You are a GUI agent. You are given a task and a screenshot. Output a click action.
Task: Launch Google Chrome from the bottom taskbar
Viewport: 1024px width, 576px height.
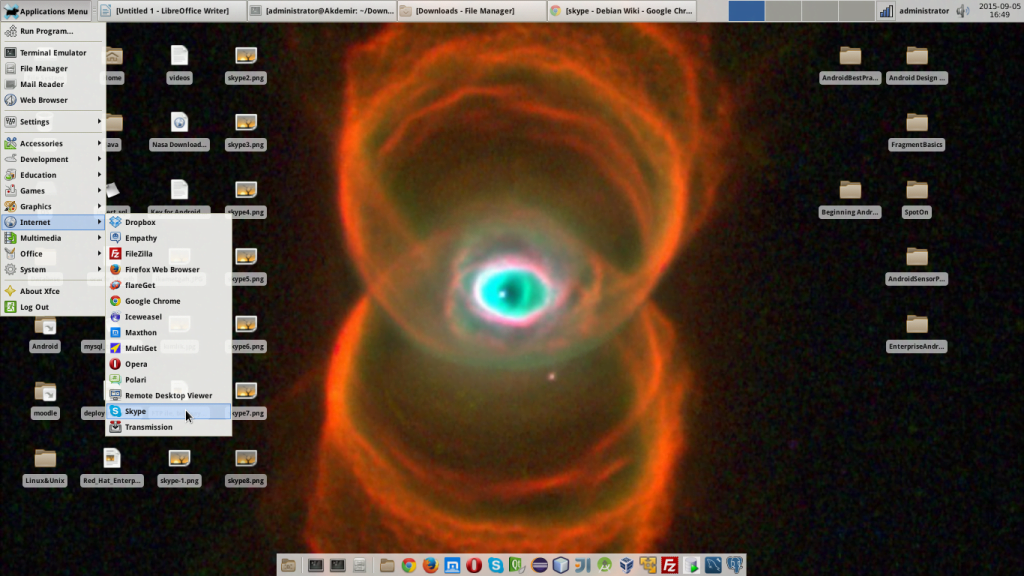(407, 565)
